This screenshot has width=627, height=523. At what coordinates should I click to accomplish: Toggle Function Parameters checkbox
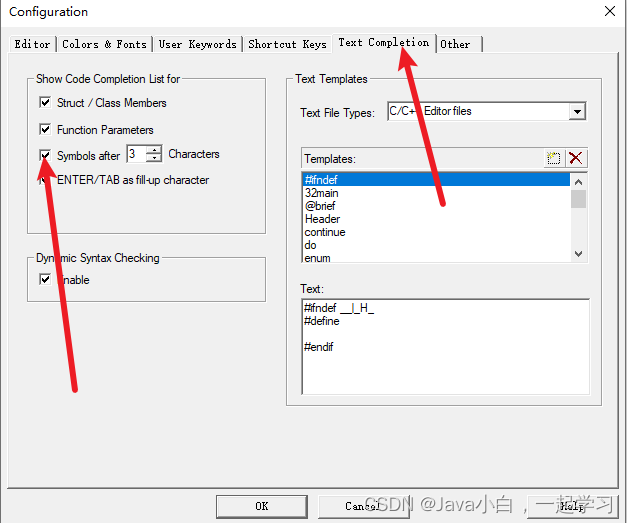coord(45,129)
